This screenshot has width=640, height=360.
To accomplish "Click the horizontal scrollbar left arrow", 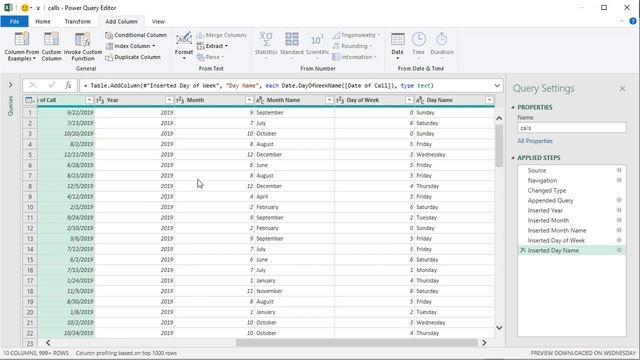I will [x=48, y=343].
